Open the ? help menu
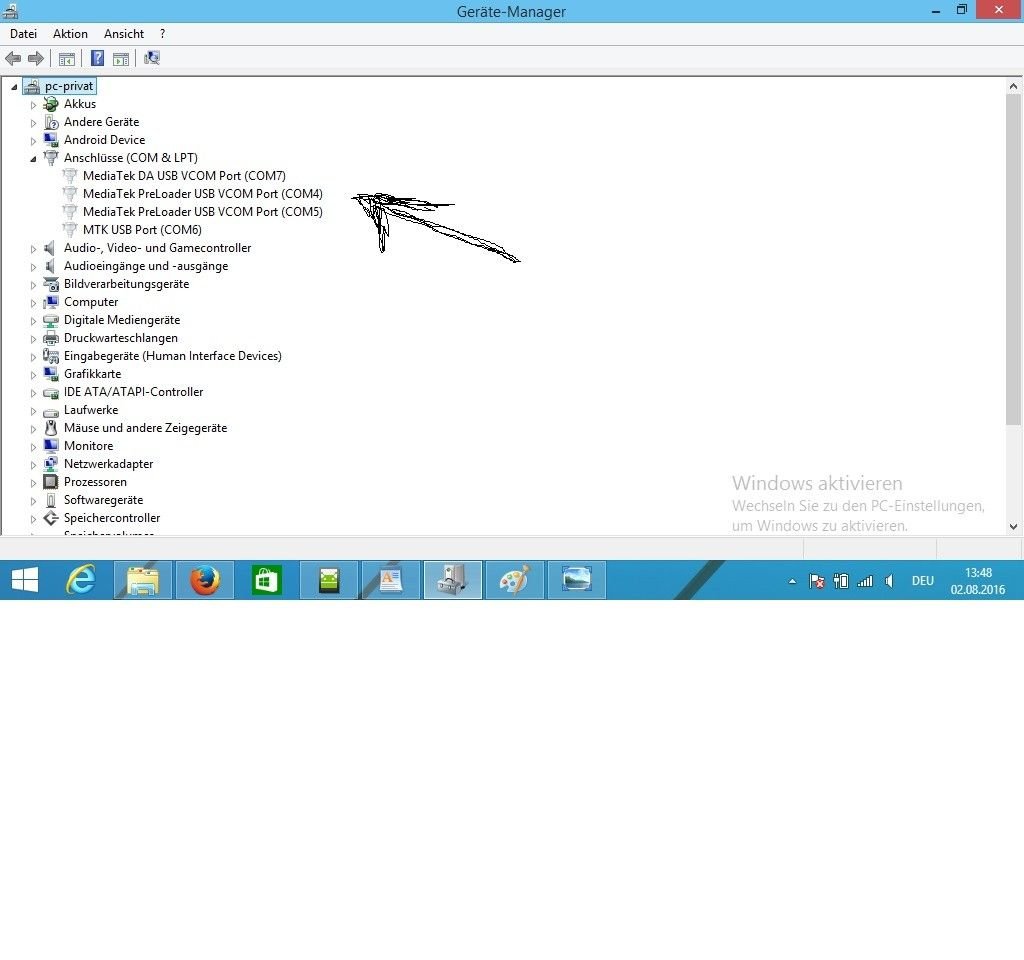The width and height of the screenshot is (1024, 960). (x=163, y=34)
